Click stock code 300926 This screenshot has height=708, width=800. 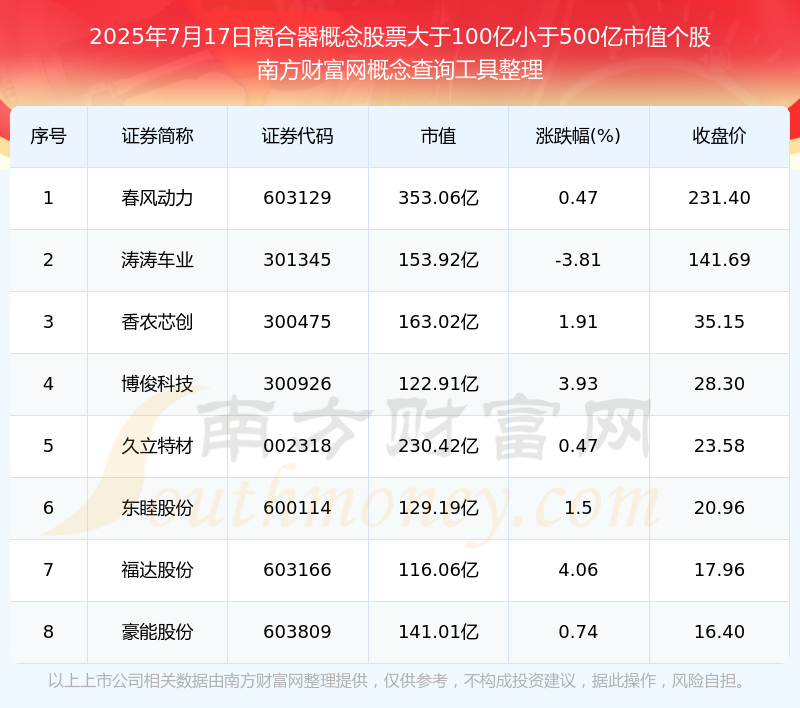297,384
